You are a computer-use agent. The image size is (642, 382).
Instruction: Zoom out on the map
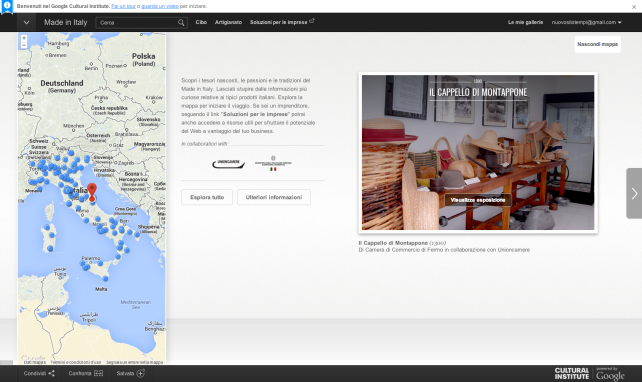[24, 45]
